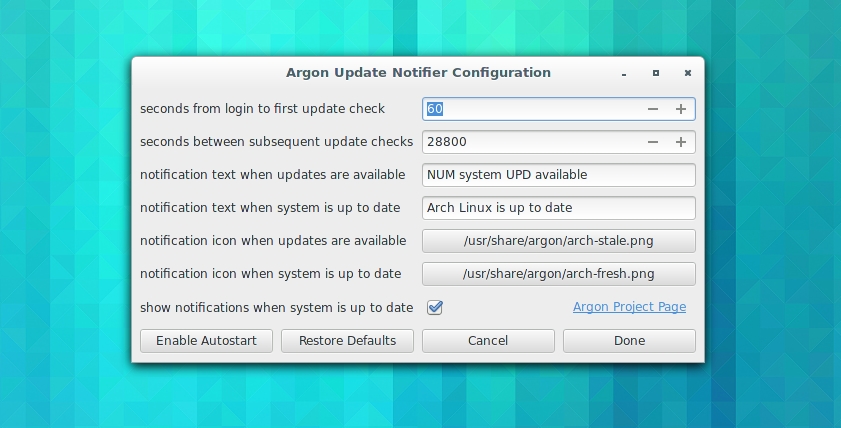Click 'seconds between subsequent update checks' label
This screenshot has height=428, width=841.
tap(276, 142)
